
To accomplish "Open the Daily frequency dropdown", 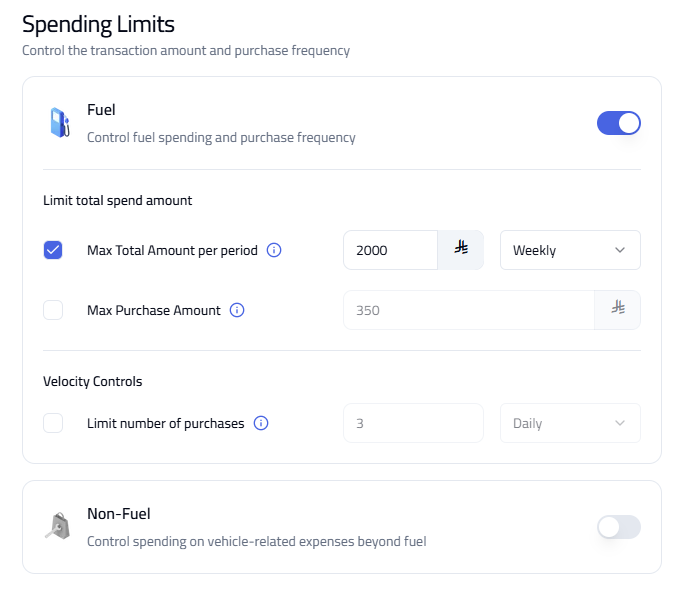I will (570, 423).
